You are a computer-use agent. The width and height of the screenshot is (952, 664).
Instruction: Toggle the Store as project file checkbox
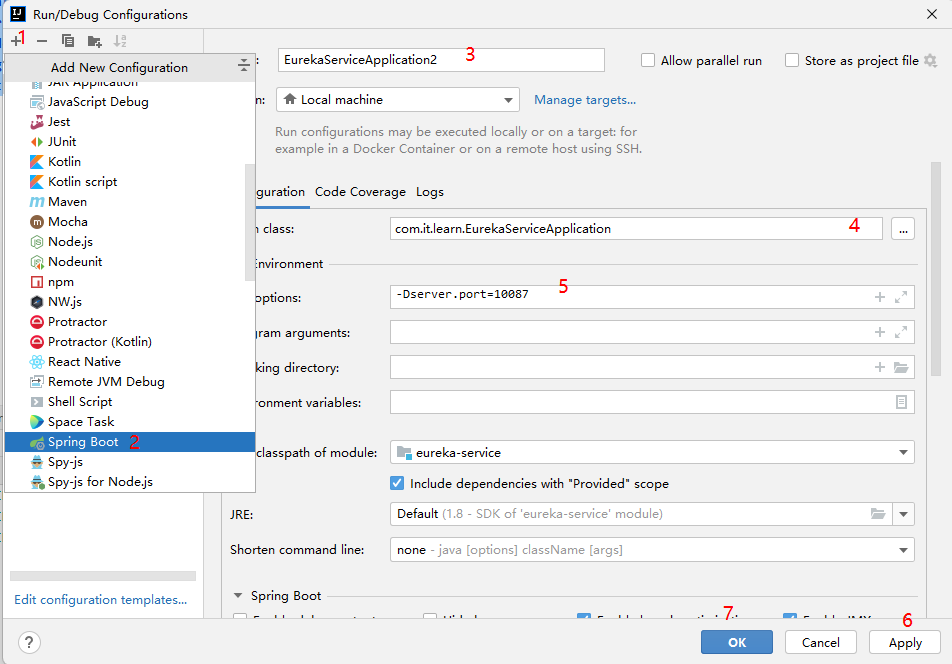point(792,61)
